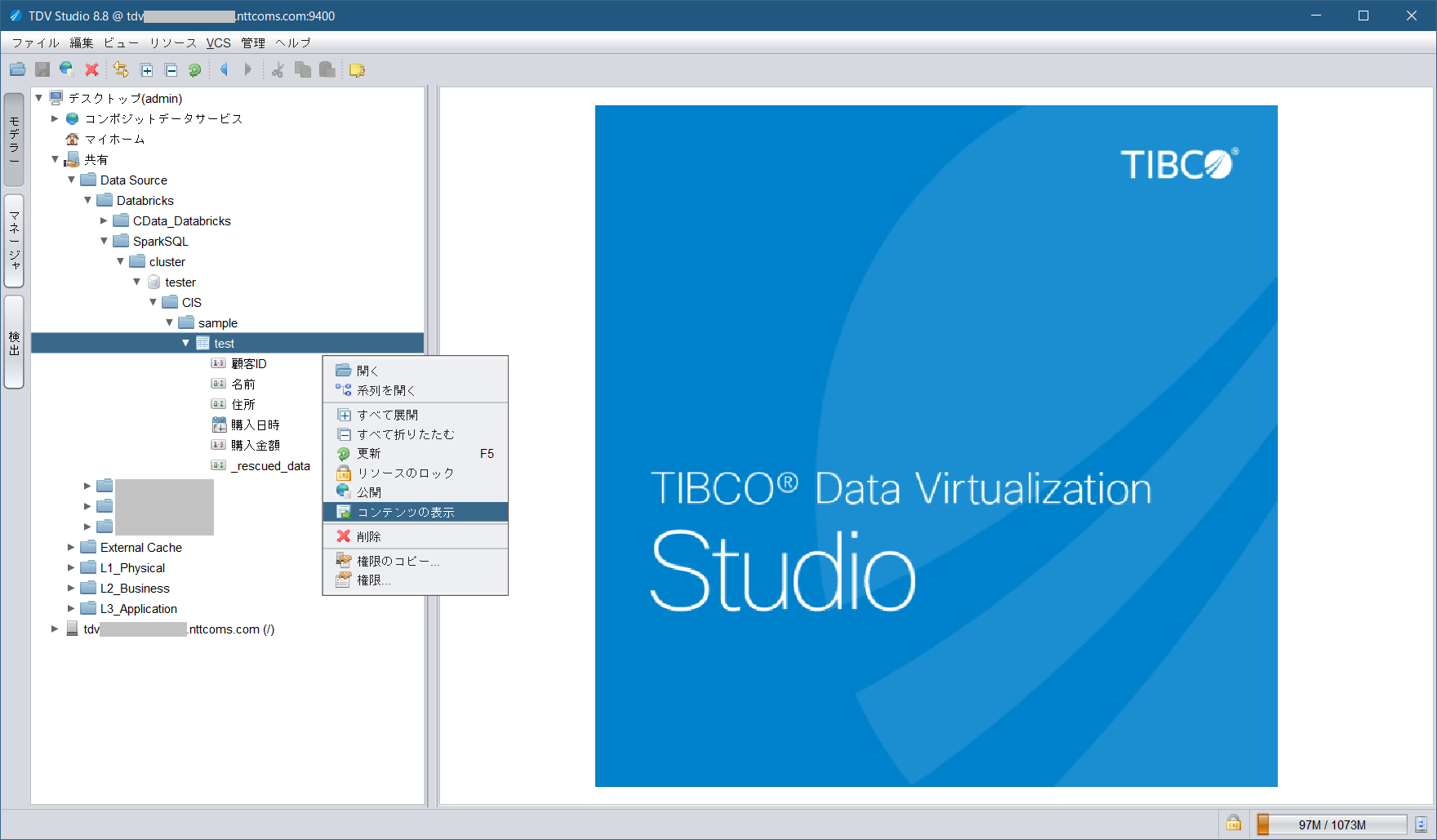Collapse the デスクトップ(admin) root node
1437x840 pixels.
tap(38, 98)
